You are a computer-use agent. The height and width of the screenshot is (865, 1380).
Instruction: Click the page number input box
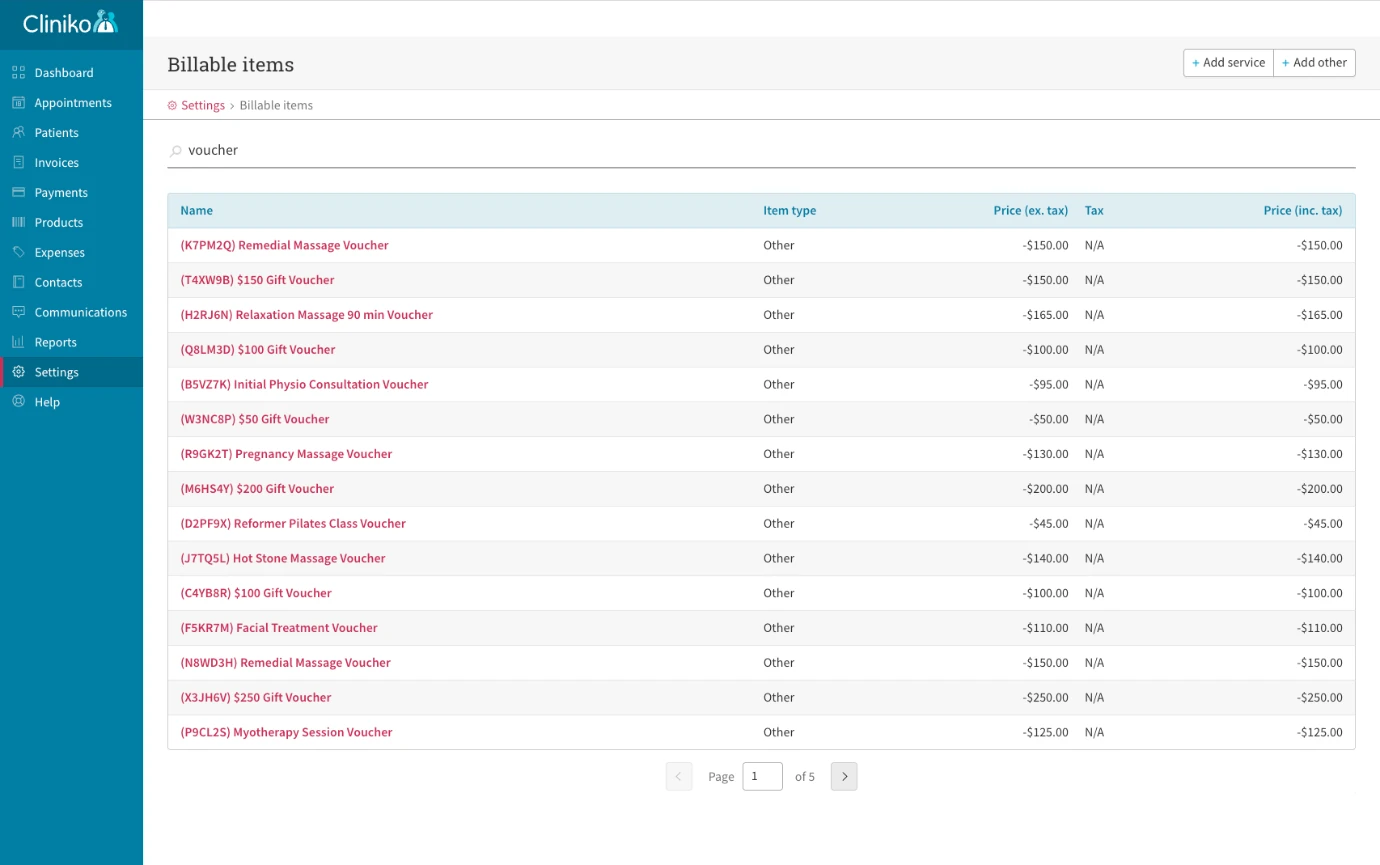762,776
